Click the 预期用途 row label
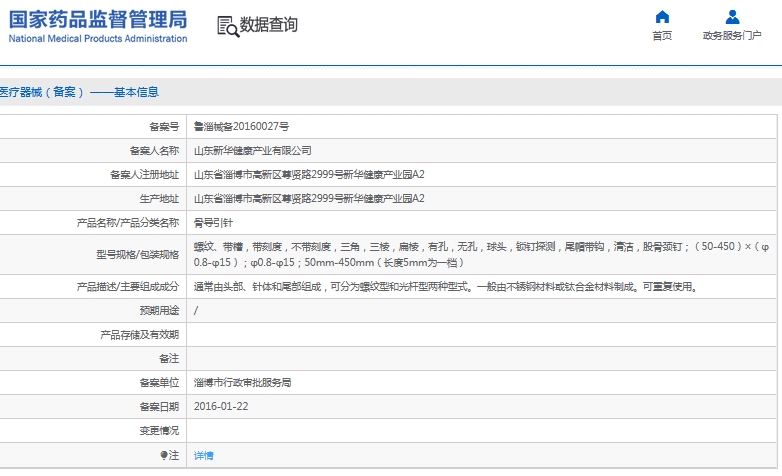Screen dimensions: 782x476 point(159,310)
